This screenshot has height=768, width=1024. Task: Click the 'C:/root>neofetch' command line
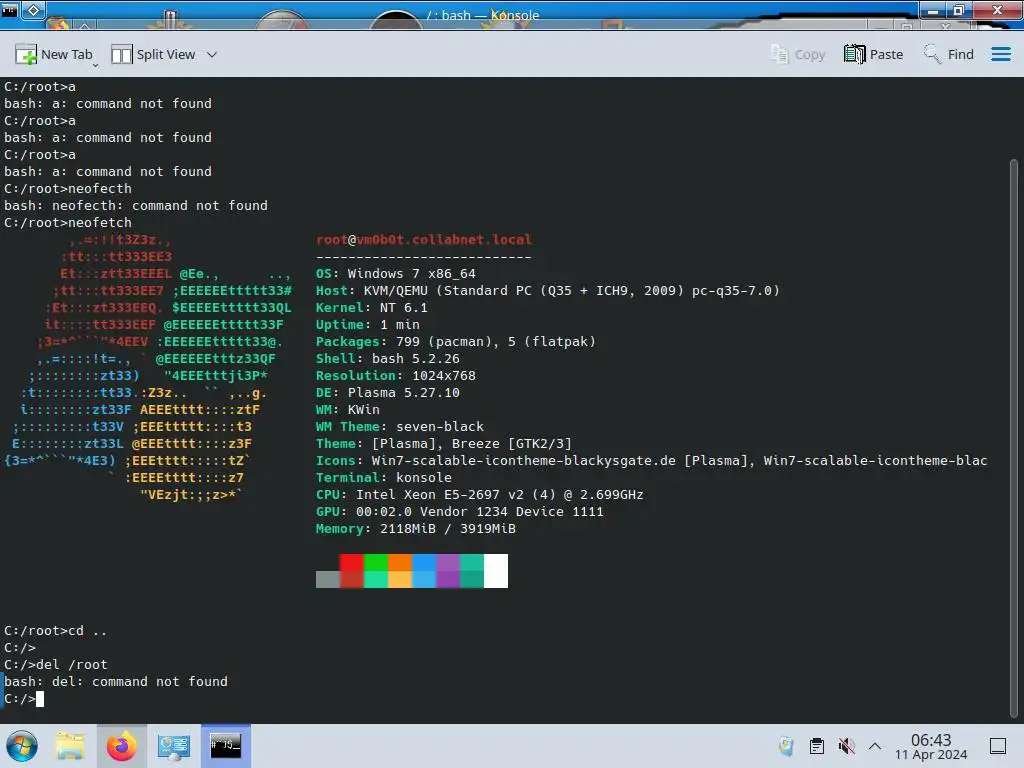[68, 223]
